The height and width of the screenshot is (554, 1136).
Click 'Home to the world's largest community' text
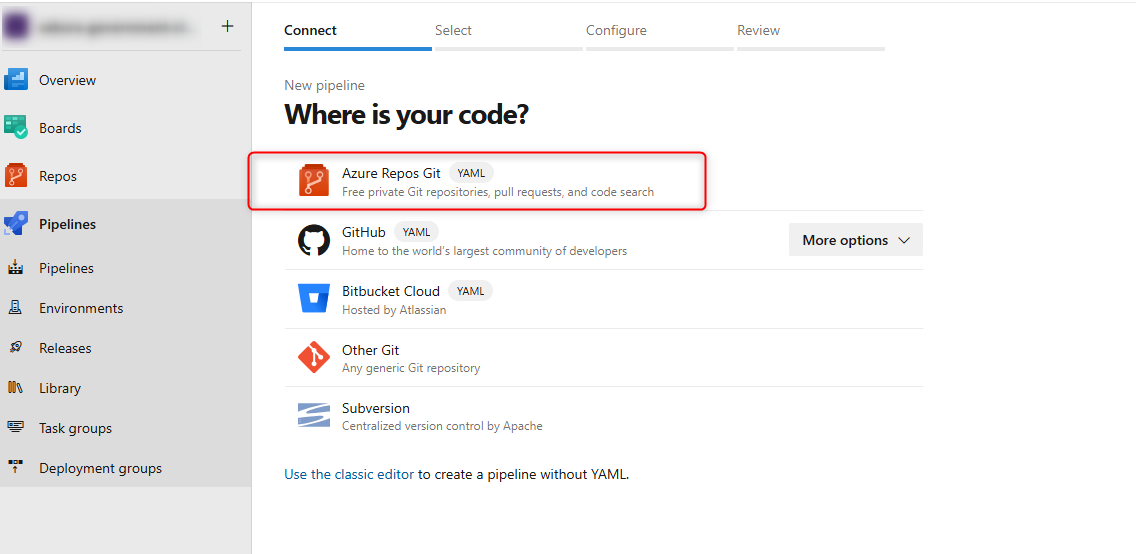point(485,251)
